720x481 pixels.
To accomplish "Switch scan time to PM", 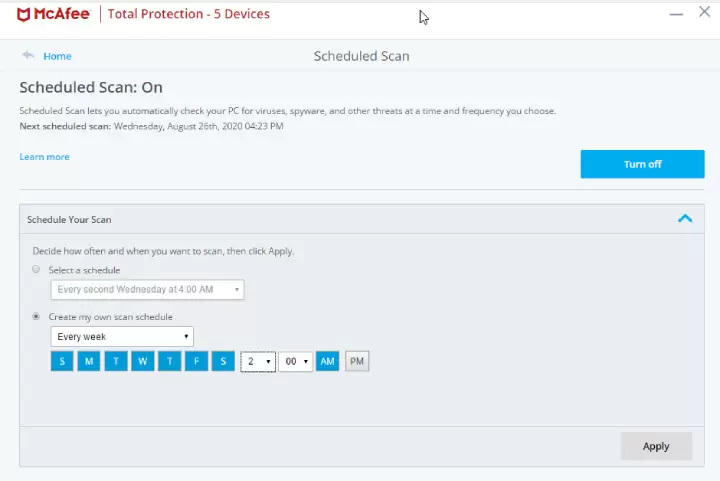I will (x=357, y=361).
